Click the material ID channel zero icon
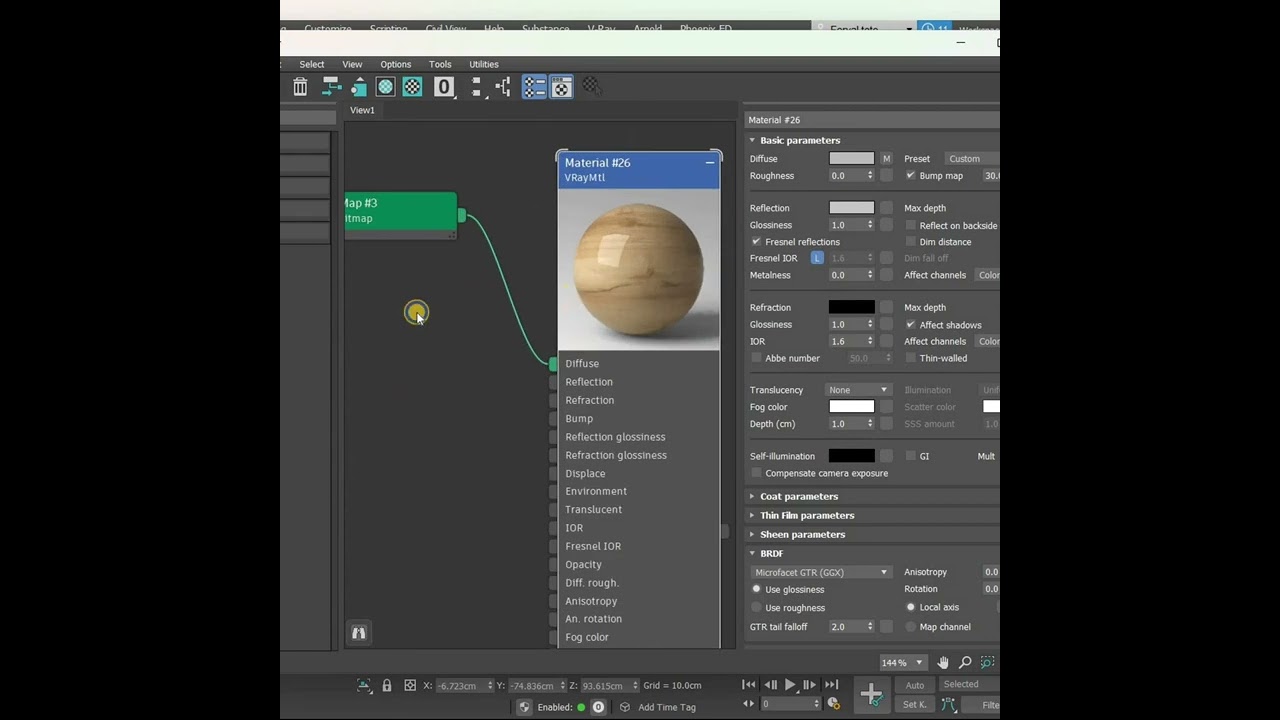Screen dimensions: 1280x720 tap(444, 87)
